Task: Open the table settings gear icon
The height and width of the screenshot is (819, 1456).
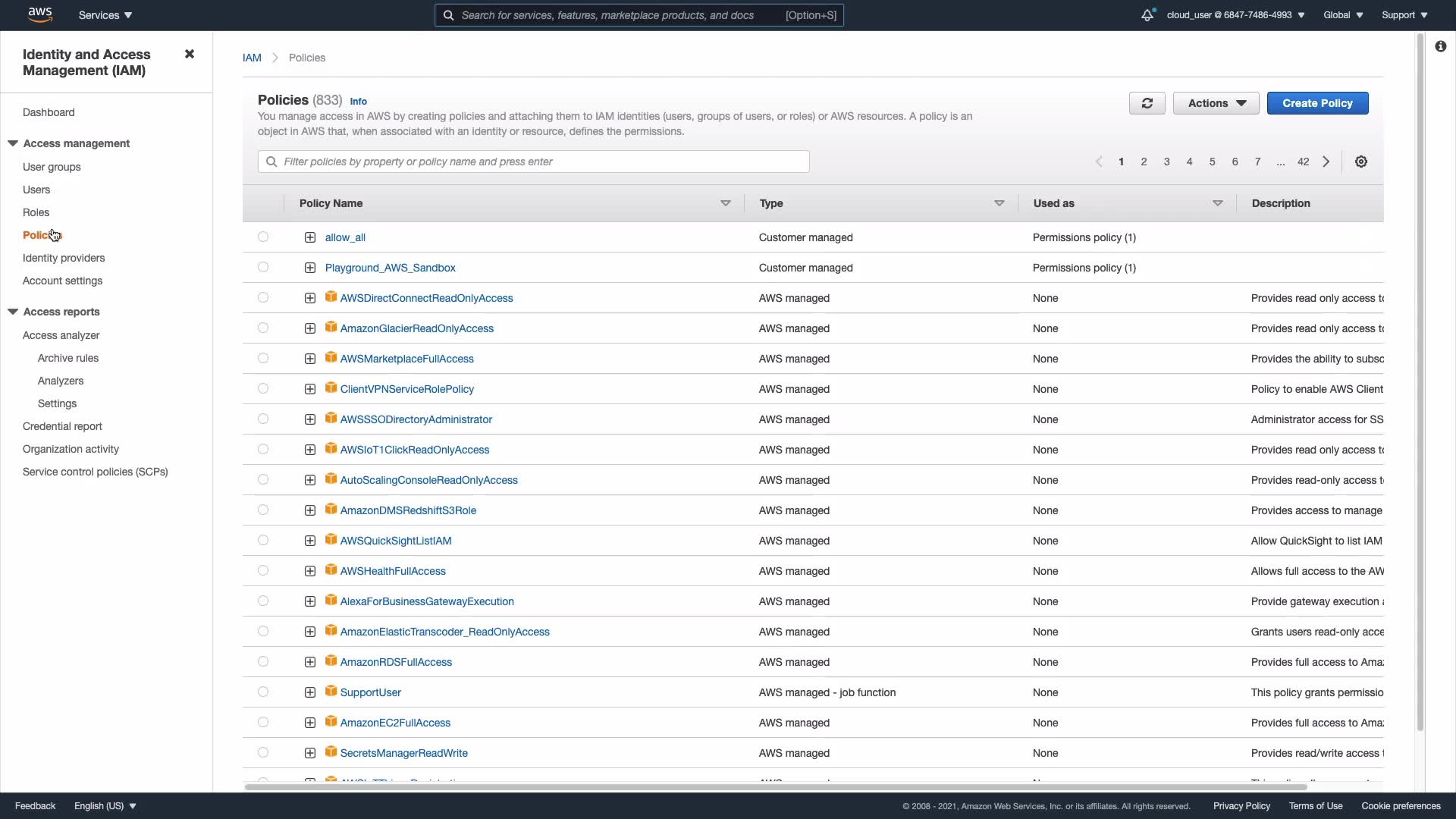Action: (1361, 162)
